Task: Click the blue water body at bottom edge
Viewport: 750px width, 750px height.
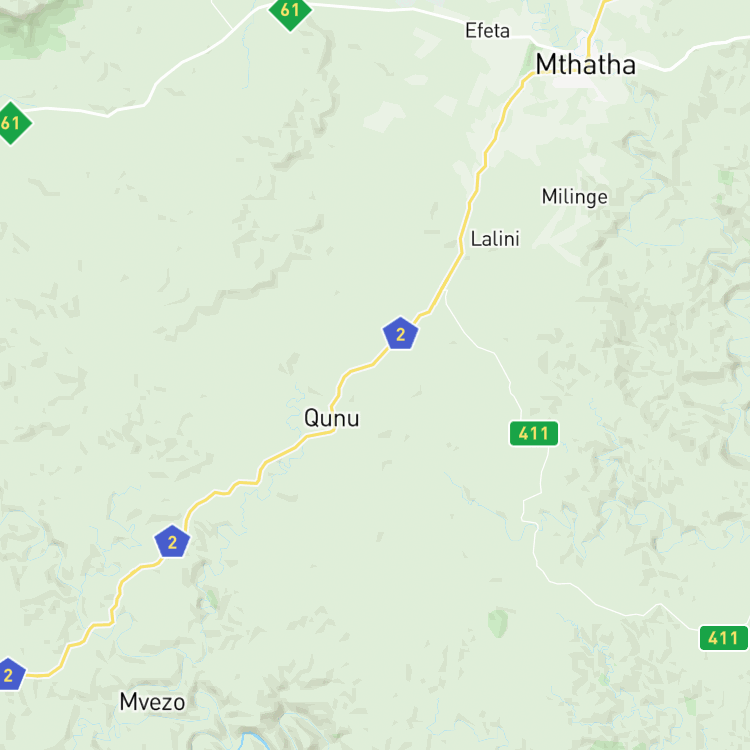Action: pos(253,741)
